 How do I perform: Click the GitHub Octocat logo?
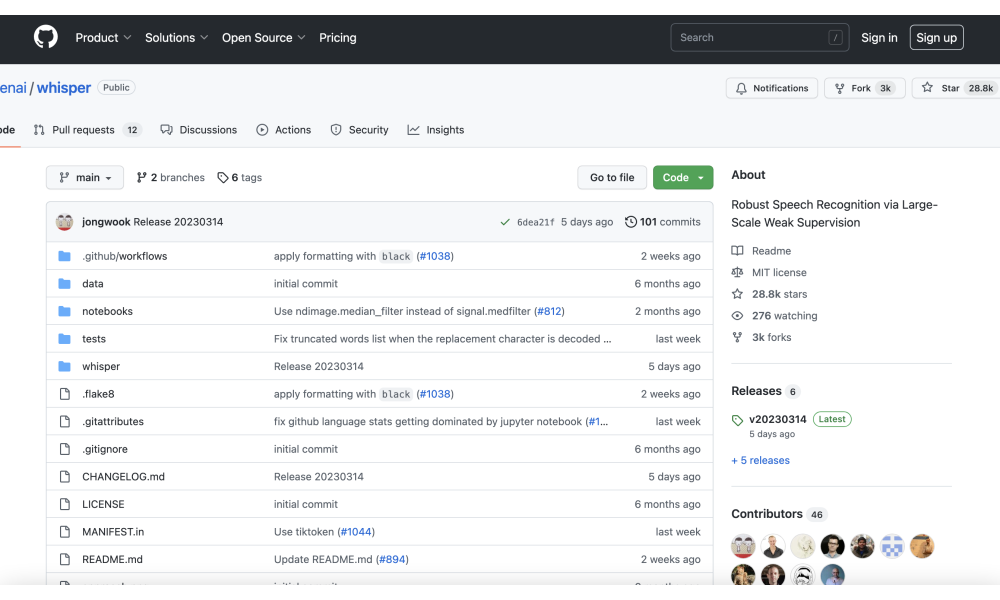click(x=45, y=37)
